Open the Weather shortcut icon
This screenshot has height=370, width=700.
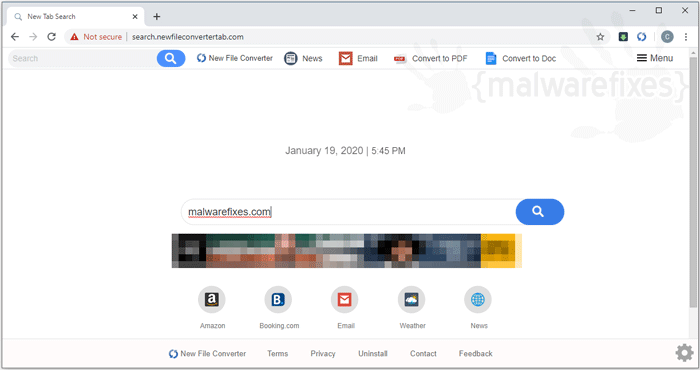pyautogui.click(x=412, y=299)
